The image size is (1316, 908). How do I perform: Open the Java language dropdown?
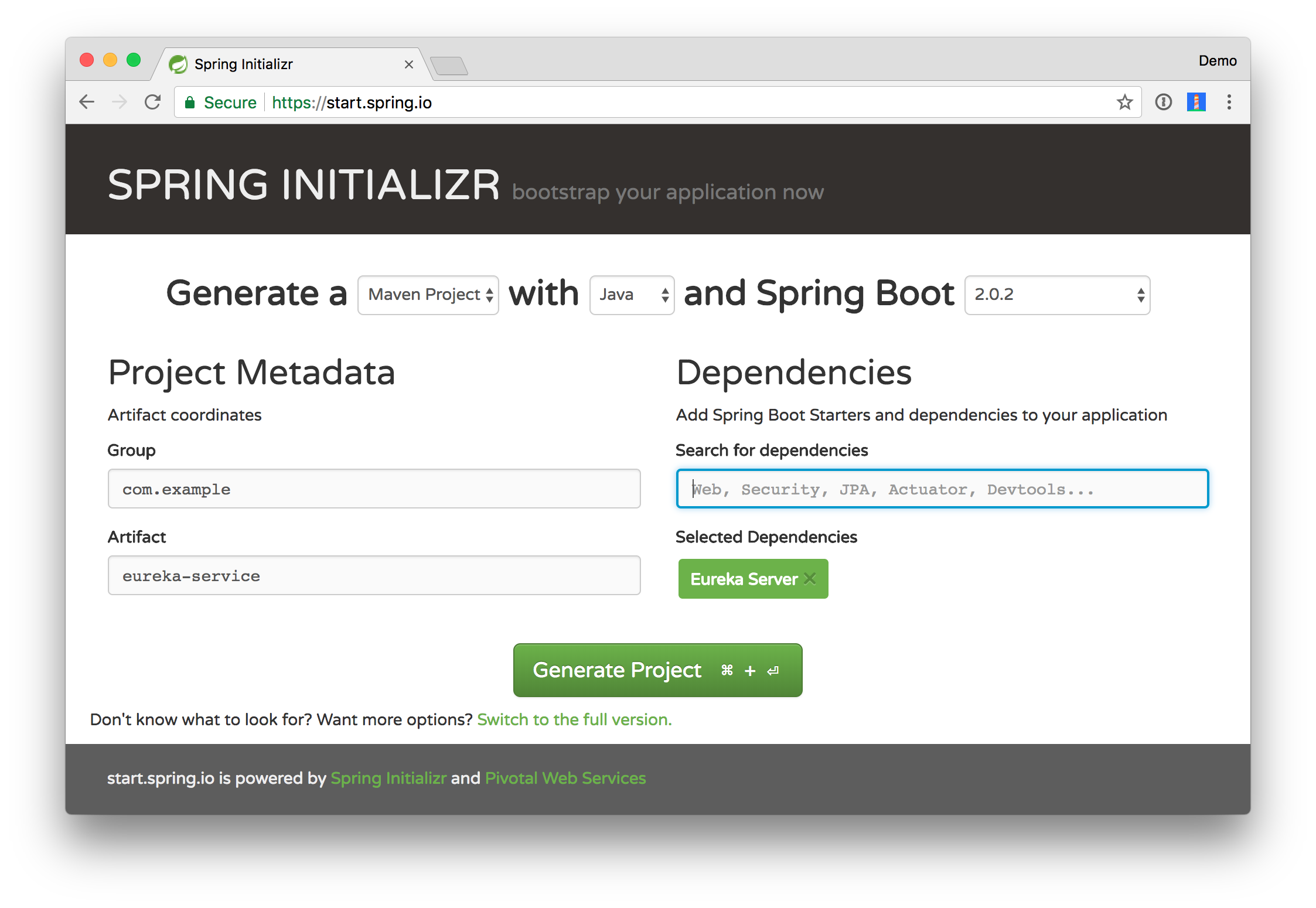[x=632, y=295]
